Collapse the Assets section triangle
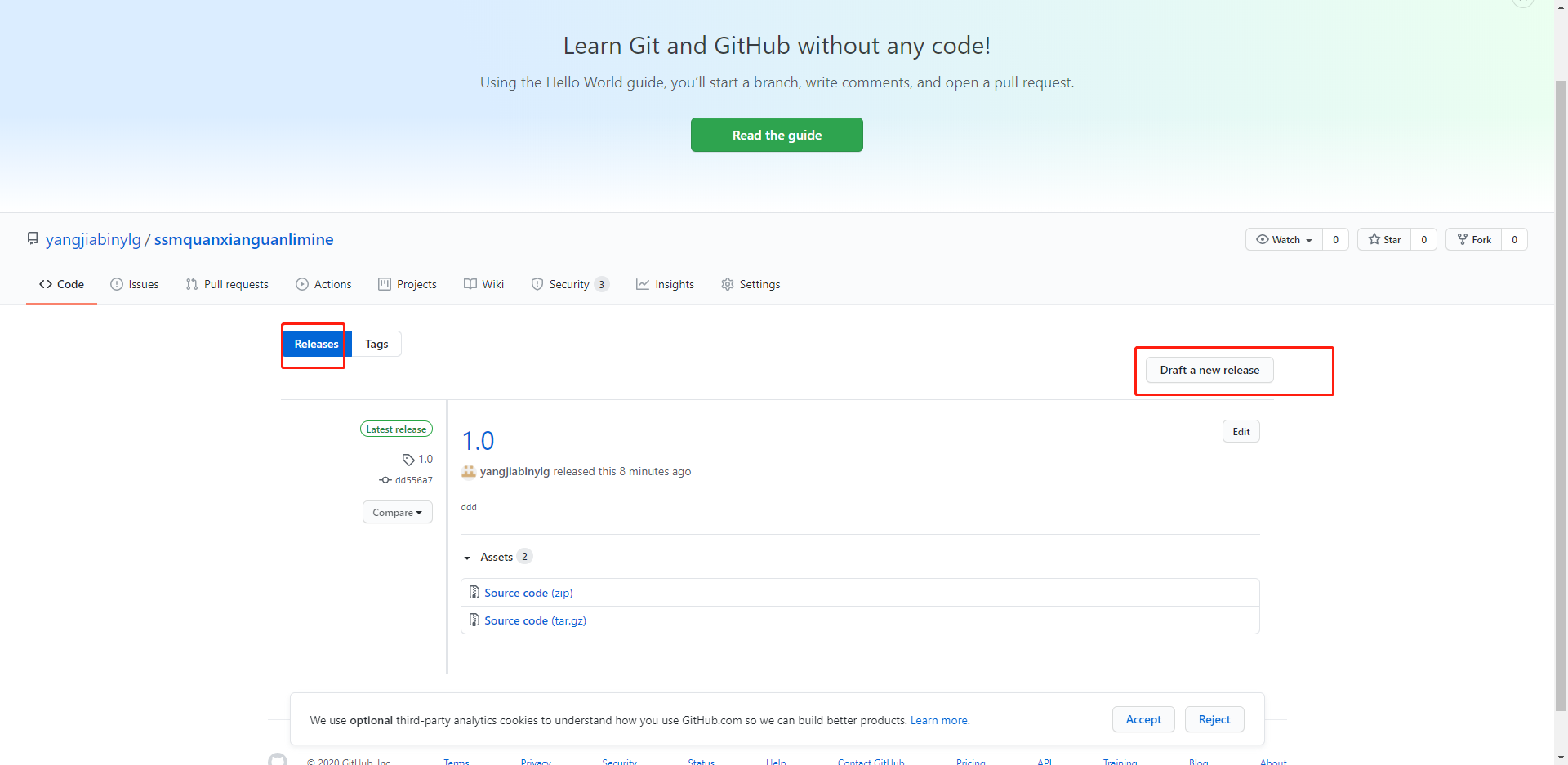The image size is (1568, 765). tap(467, 558)
